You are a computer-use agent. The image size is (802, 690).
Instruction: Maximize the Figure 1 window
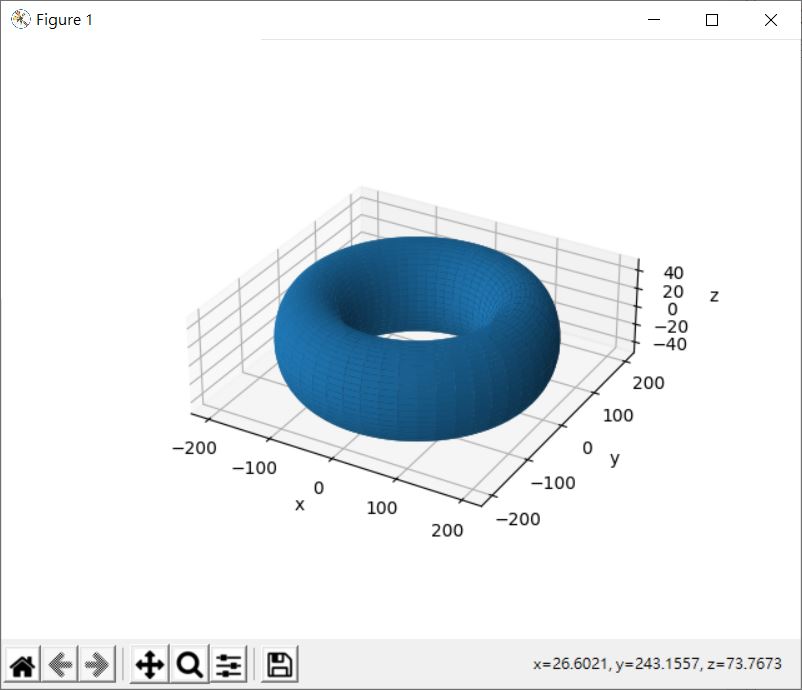click(x=712, y=20)
